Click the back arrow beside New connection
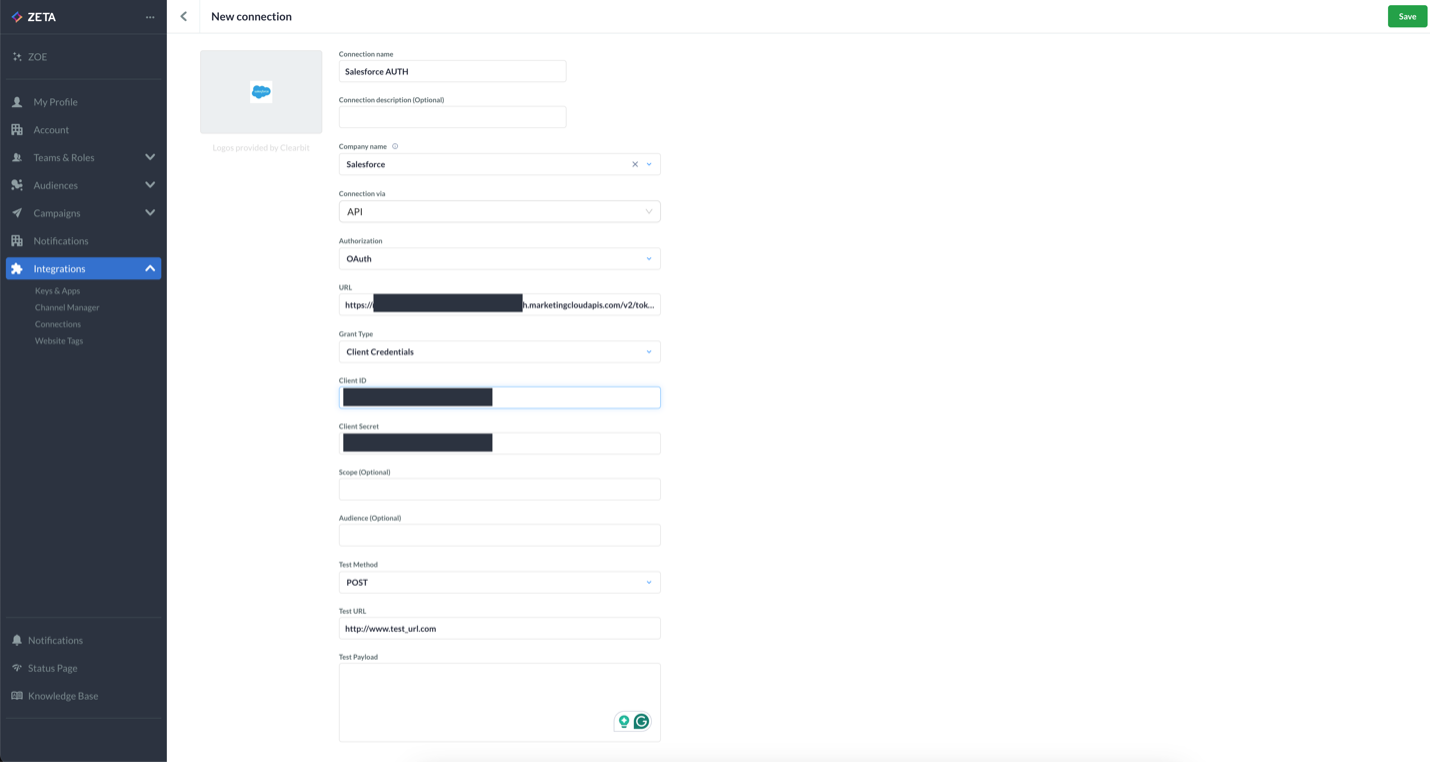 [x=183, y=17]
